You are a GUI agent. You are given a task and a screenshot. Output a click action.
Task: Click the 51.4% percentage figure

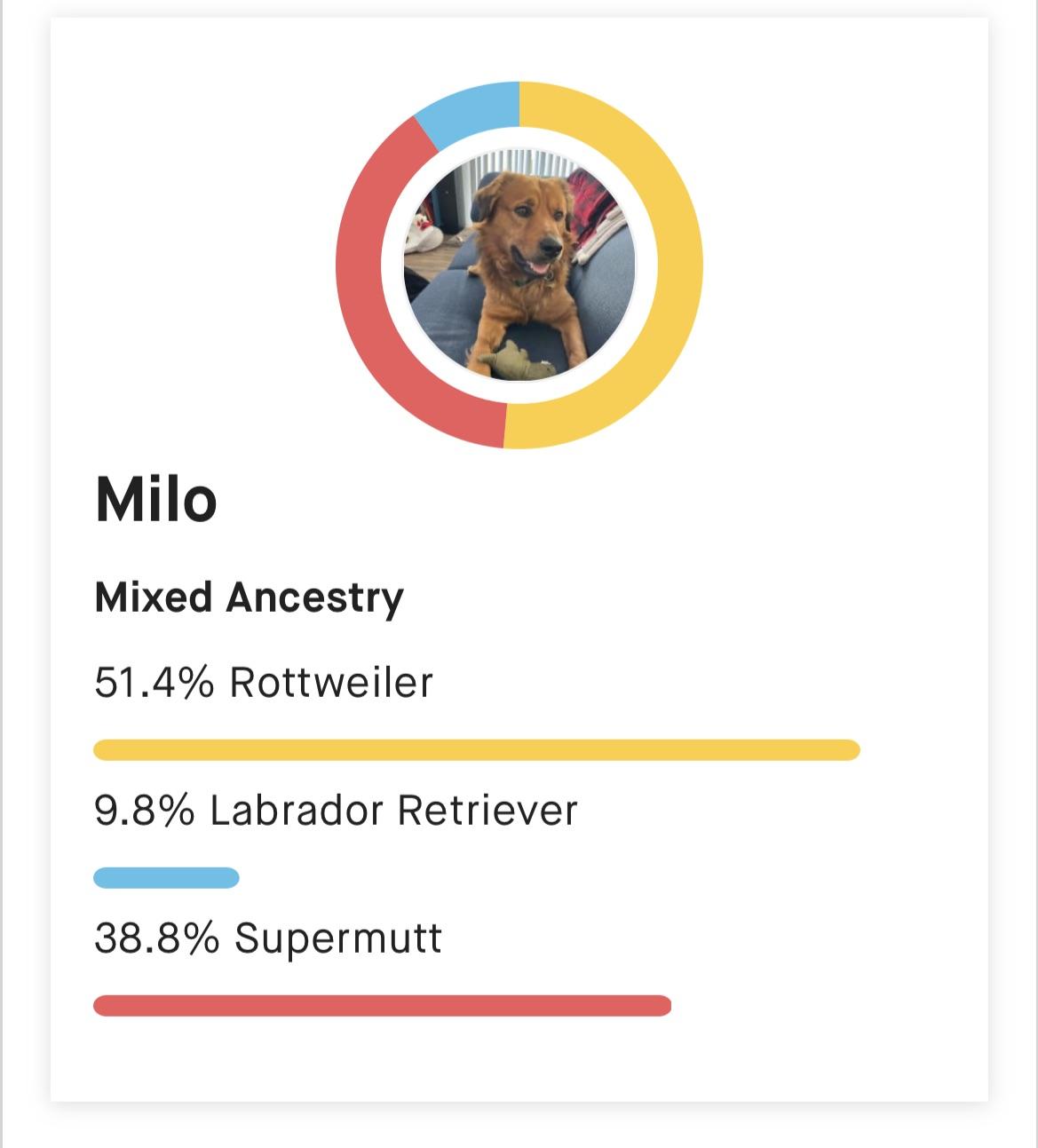[154, 683]
